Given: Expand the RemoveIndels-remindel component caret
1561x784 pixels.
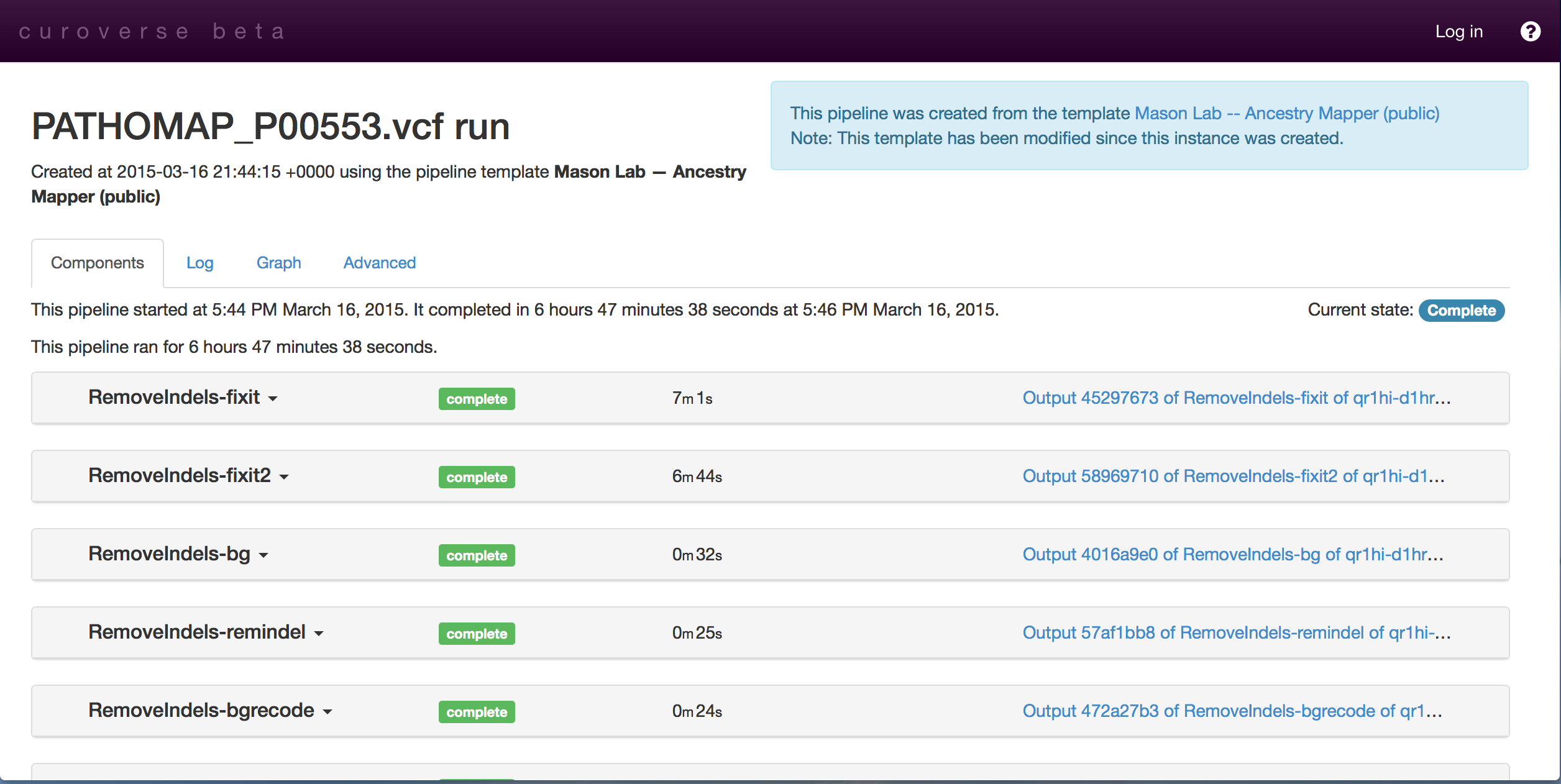Looking at the screenshot, I should tap(319, 634).
